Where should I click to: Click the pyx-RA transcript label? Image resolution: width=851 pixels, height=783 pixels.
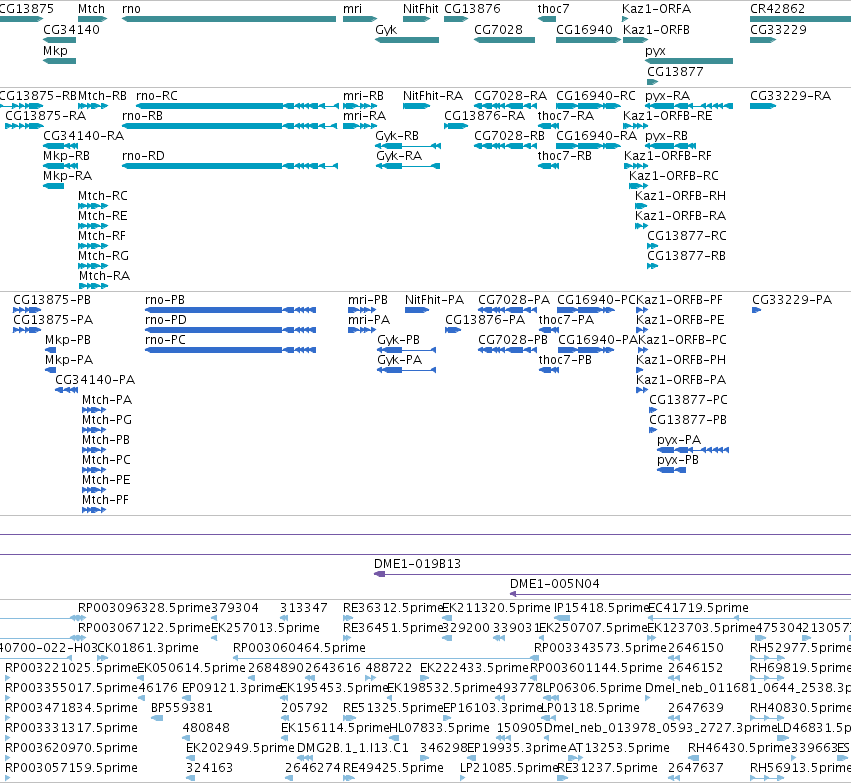click(x=668, y=96)
